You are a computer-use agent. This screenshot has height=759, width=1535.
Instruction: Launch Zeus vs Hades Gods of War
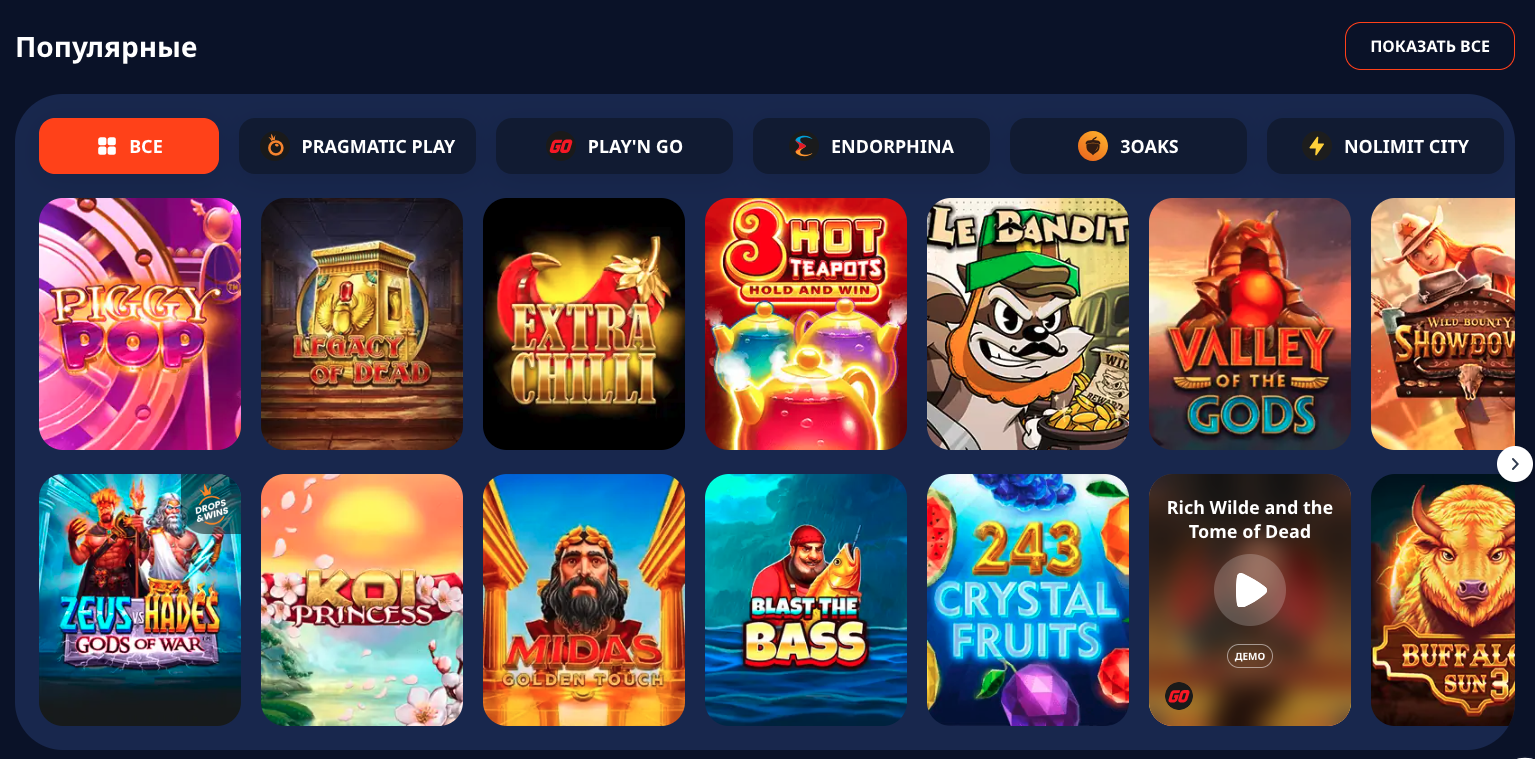point(140,600)
